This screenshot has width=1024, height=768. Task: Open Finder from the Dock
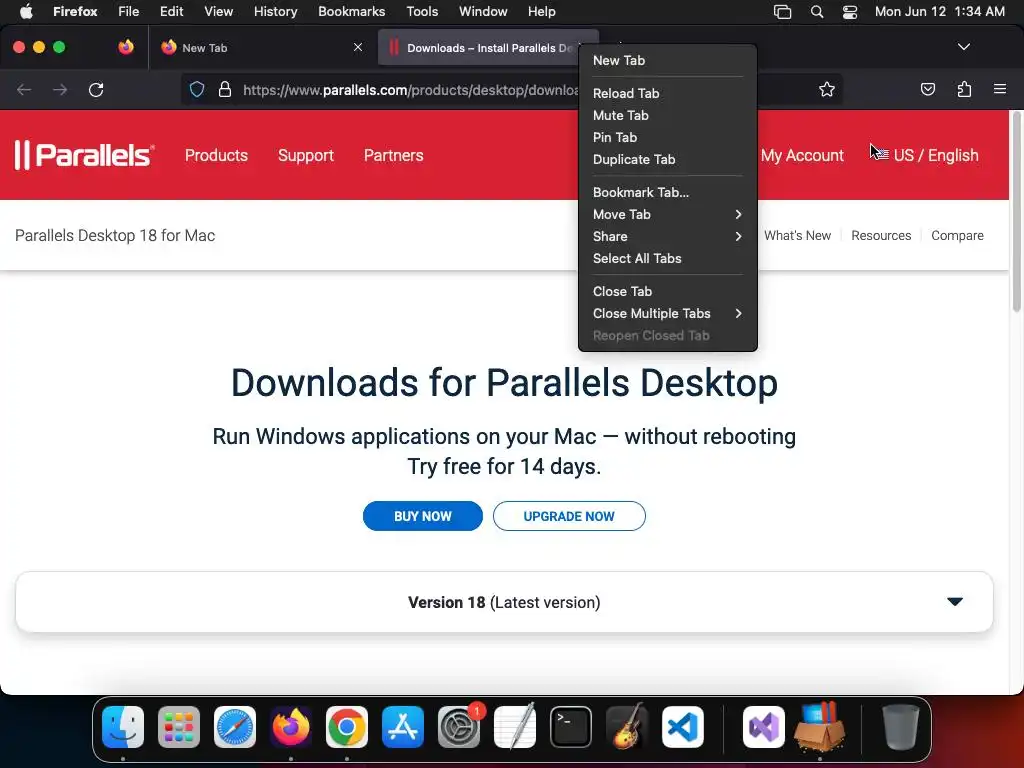(123, 727)
